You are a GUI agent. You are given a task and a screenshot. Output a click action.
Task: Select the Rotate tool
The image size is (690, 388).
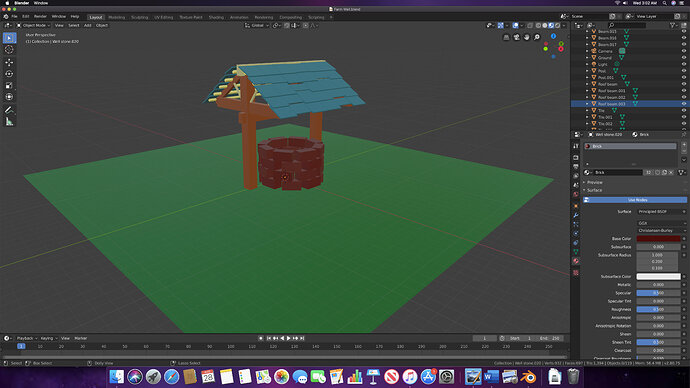click(9, 73)
